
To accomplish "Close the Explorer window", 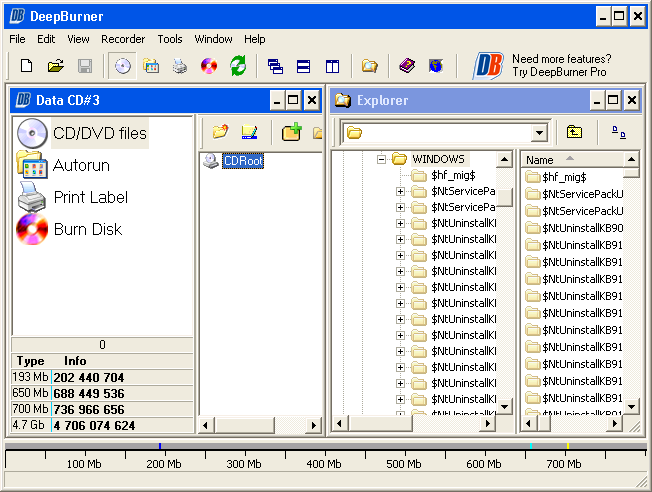I will coord(632,100).
